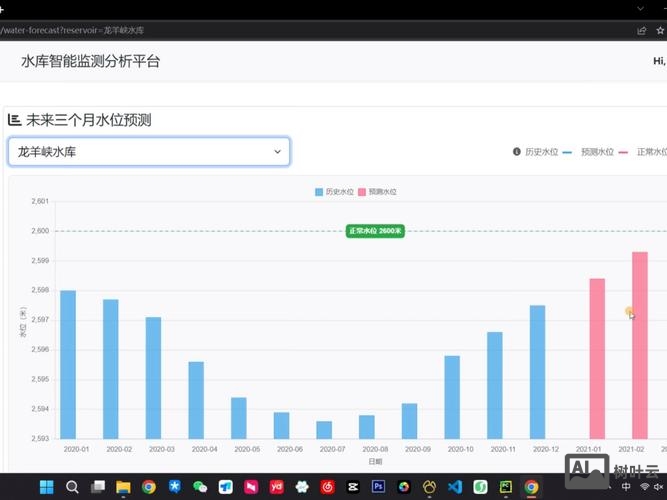Toggle 历史水位 series in chart legend

pyautogui.click(x=334, y=192)
